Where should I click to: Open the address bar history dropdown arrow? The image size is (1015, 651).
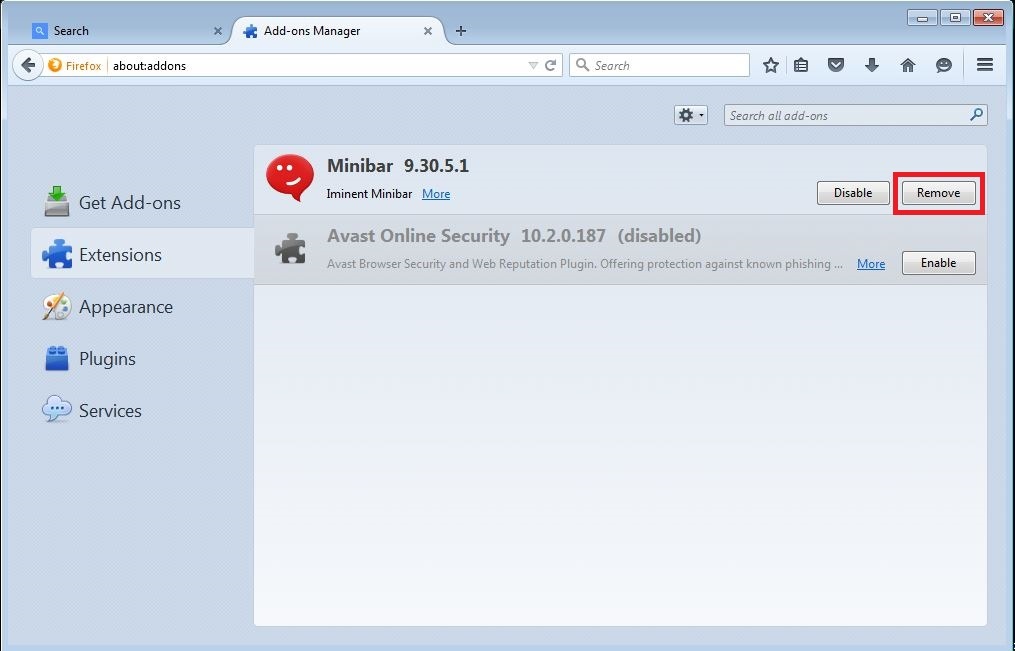pyautogui.click(x=533, y=65)
